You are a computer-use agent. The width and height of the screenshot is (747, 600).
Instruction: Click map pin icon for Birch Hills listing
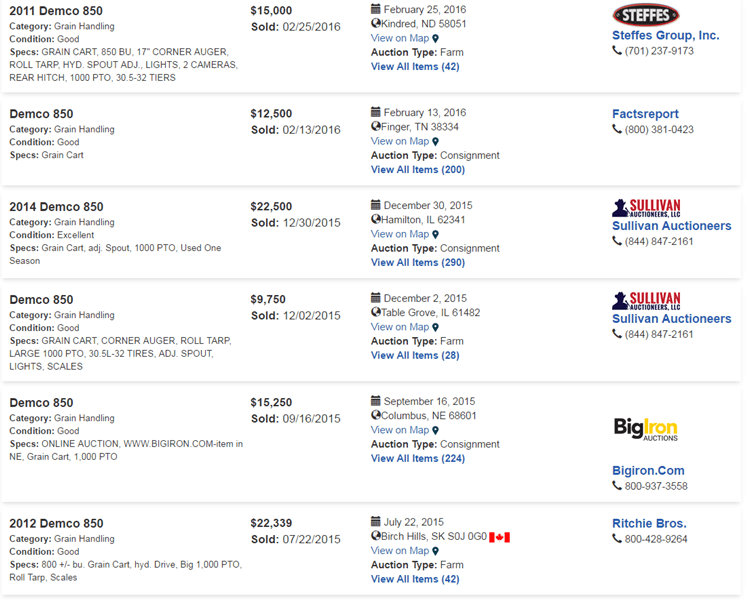435,551
